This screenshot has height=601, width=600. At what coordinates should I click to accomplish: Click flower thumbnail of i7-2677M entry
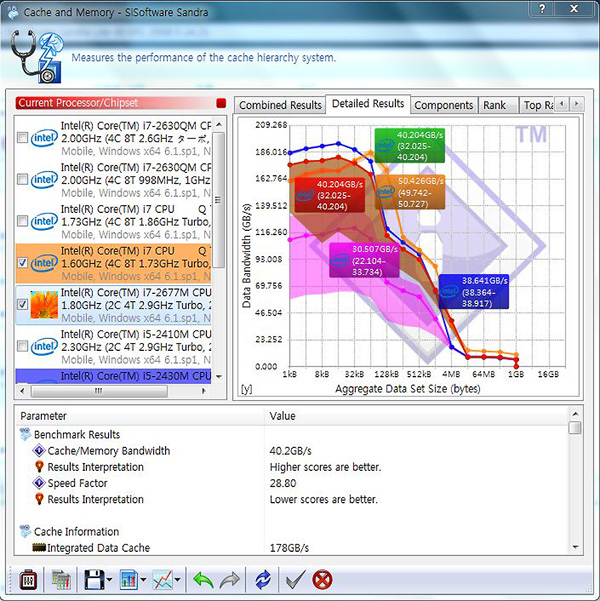44,304
